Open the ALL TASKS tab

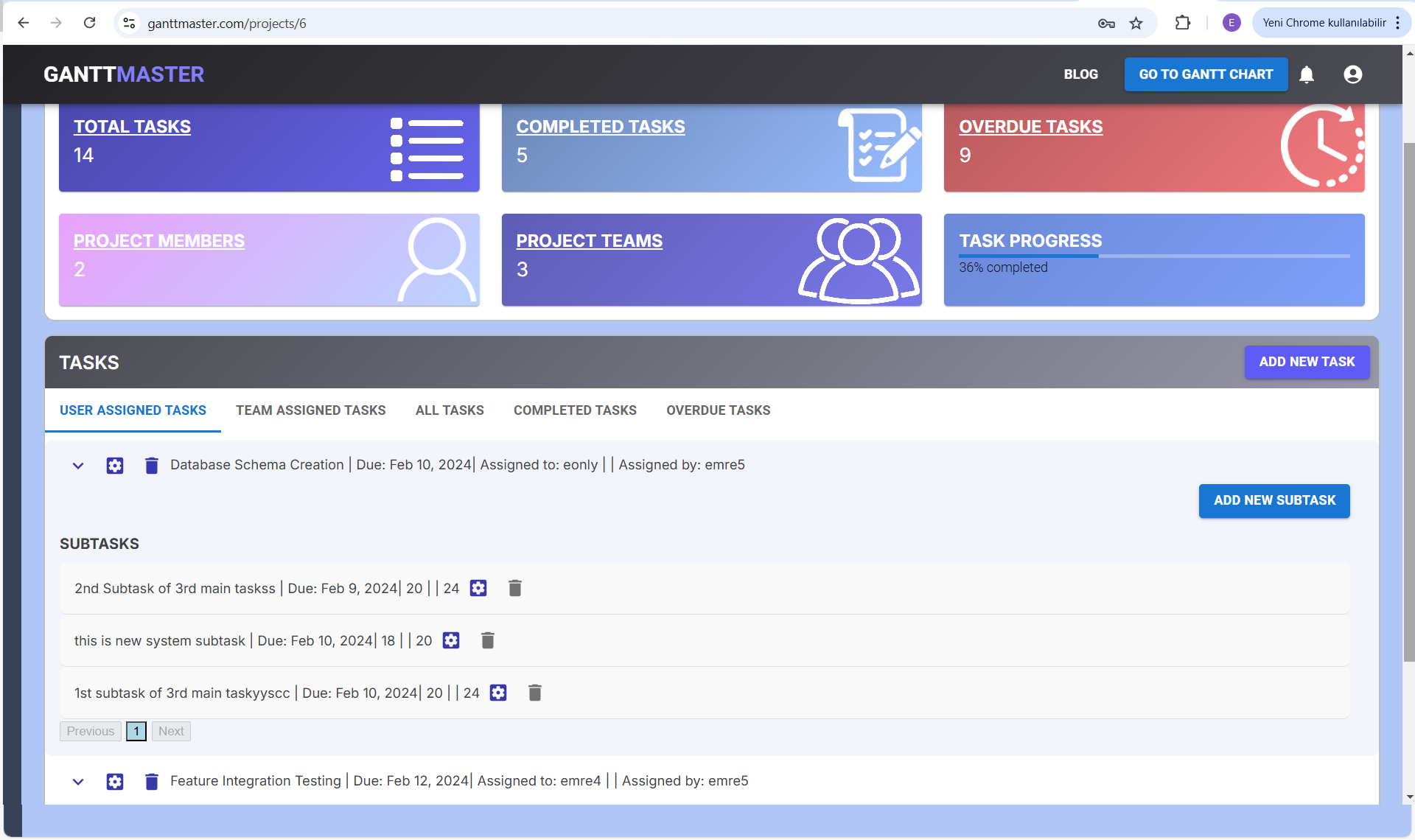coord(449,410)
